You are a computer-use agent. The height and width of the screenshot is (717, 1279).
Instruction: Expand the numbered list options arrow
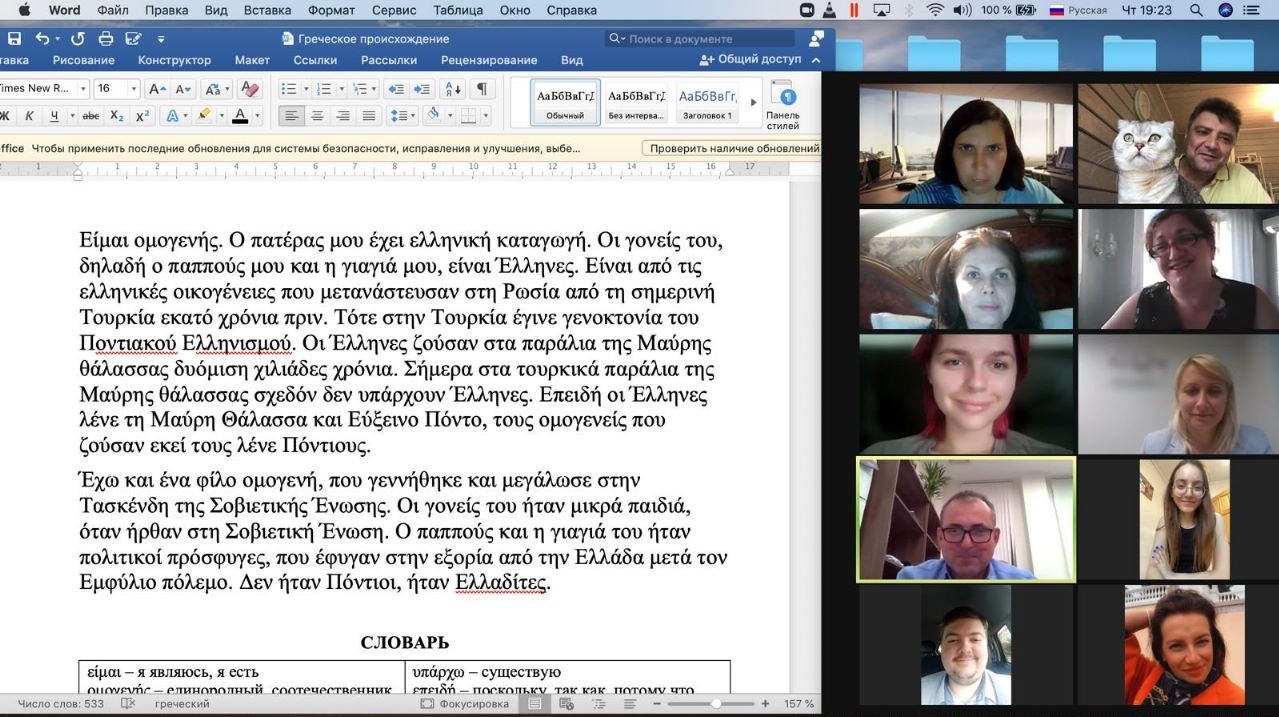(342, 89)
